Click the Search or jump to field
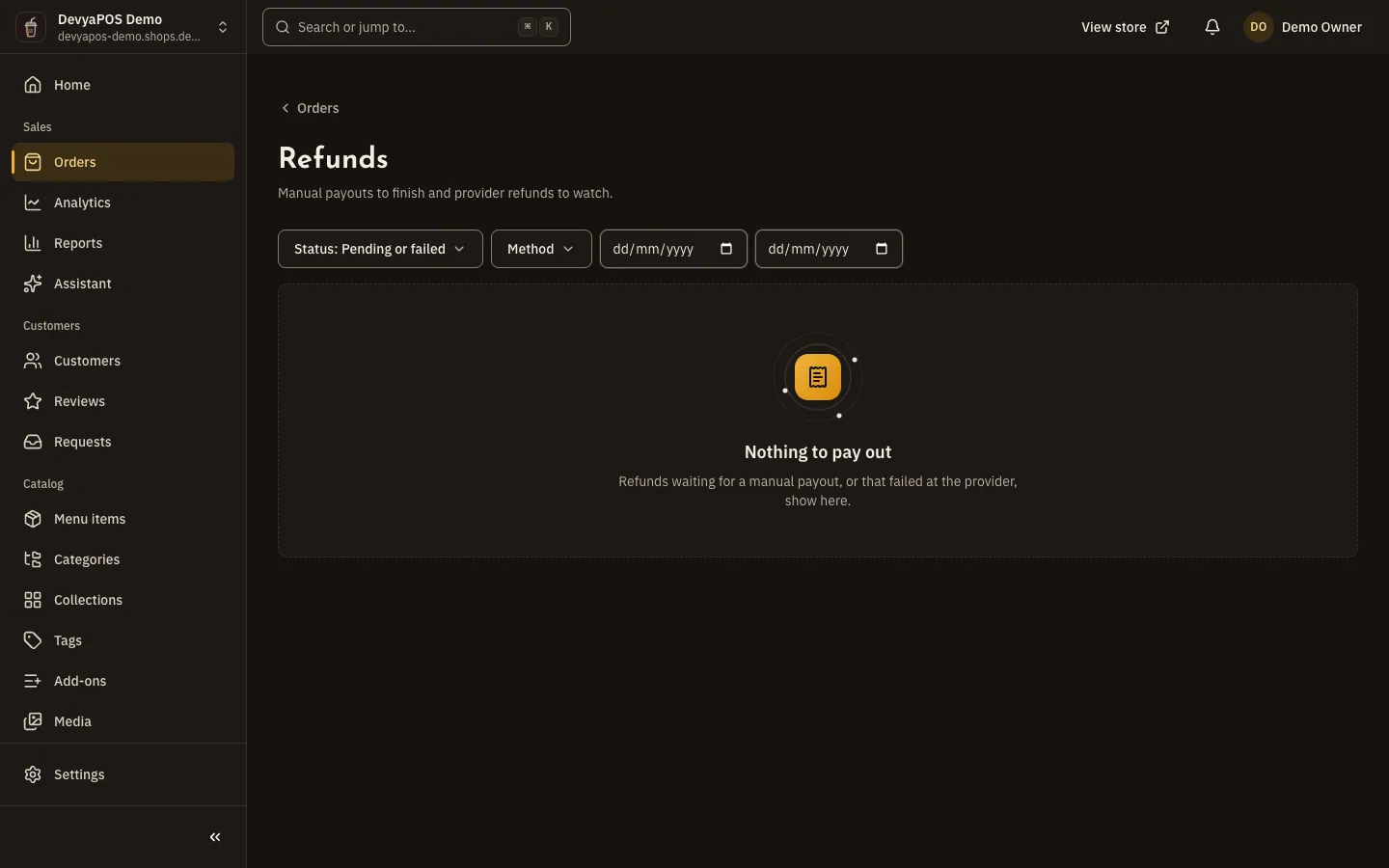 [x=417, y=27]
